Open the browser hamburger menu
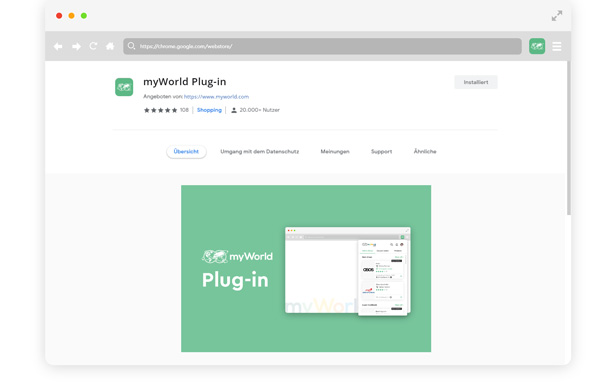 pos(557,46)
